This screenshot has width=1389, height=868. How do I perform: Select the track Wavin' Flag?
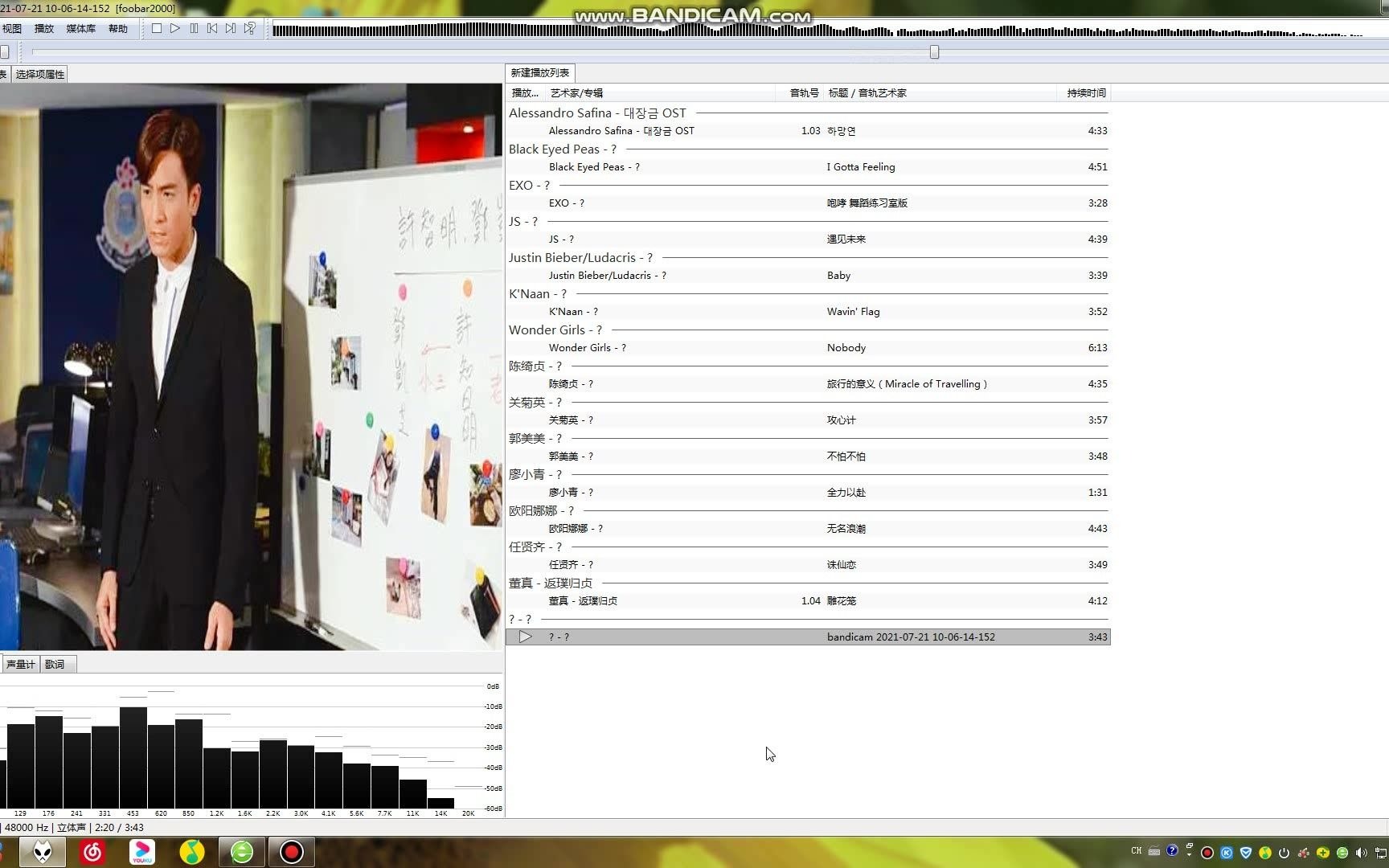(x=808, y=311)
